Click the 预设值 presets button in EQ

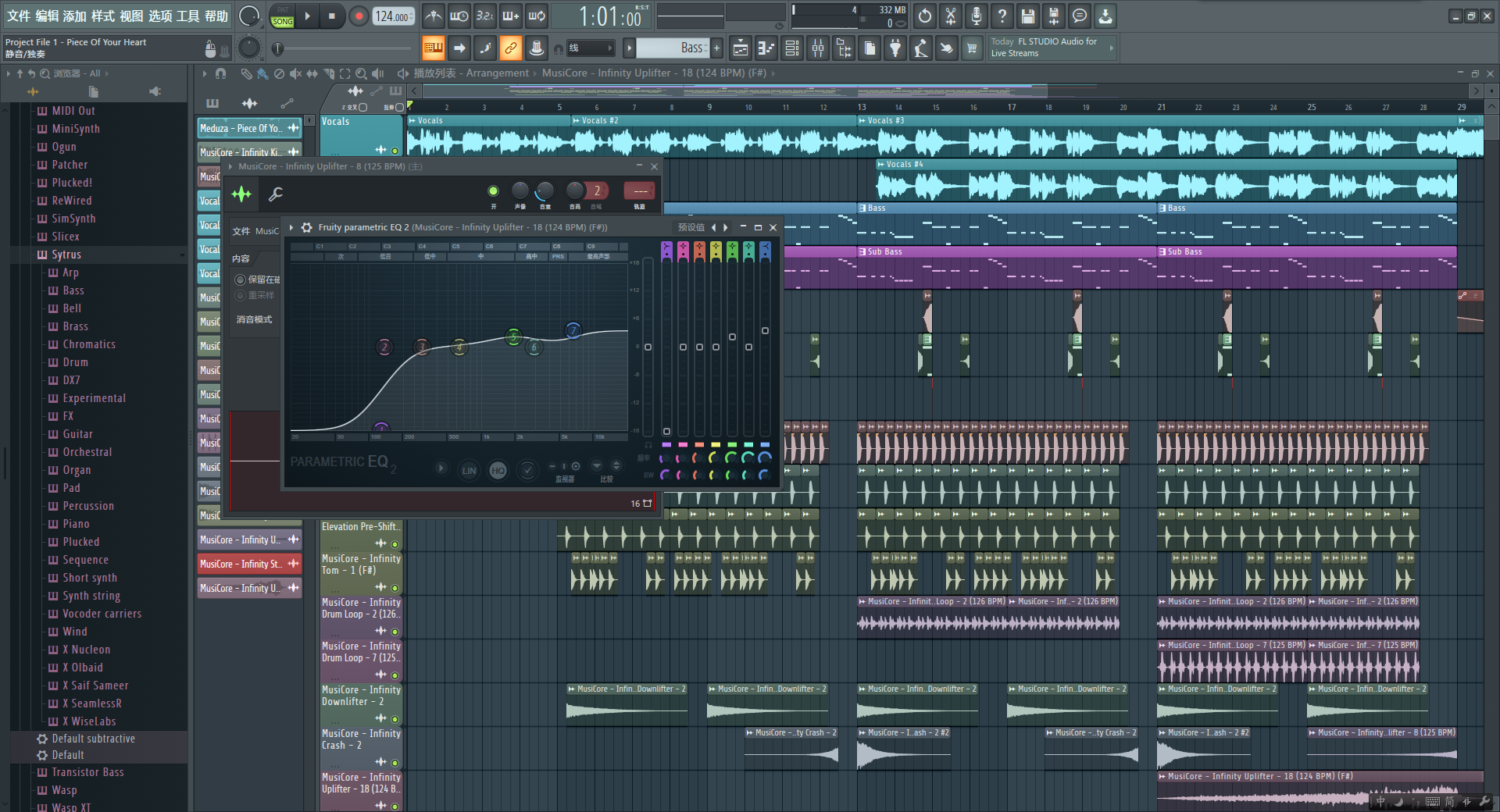(691, 227)
